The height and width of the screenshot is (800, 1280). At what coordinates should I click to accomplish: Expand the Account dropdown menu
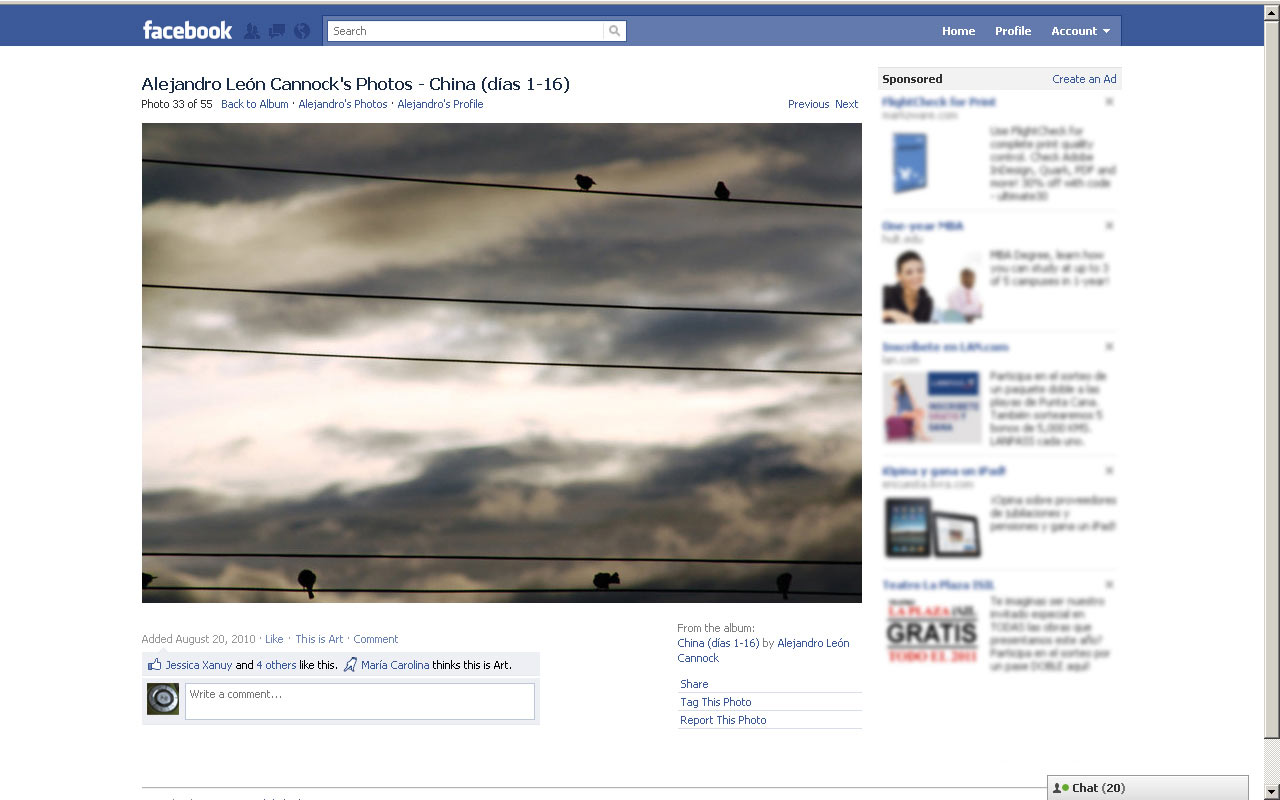(1080, 31)
